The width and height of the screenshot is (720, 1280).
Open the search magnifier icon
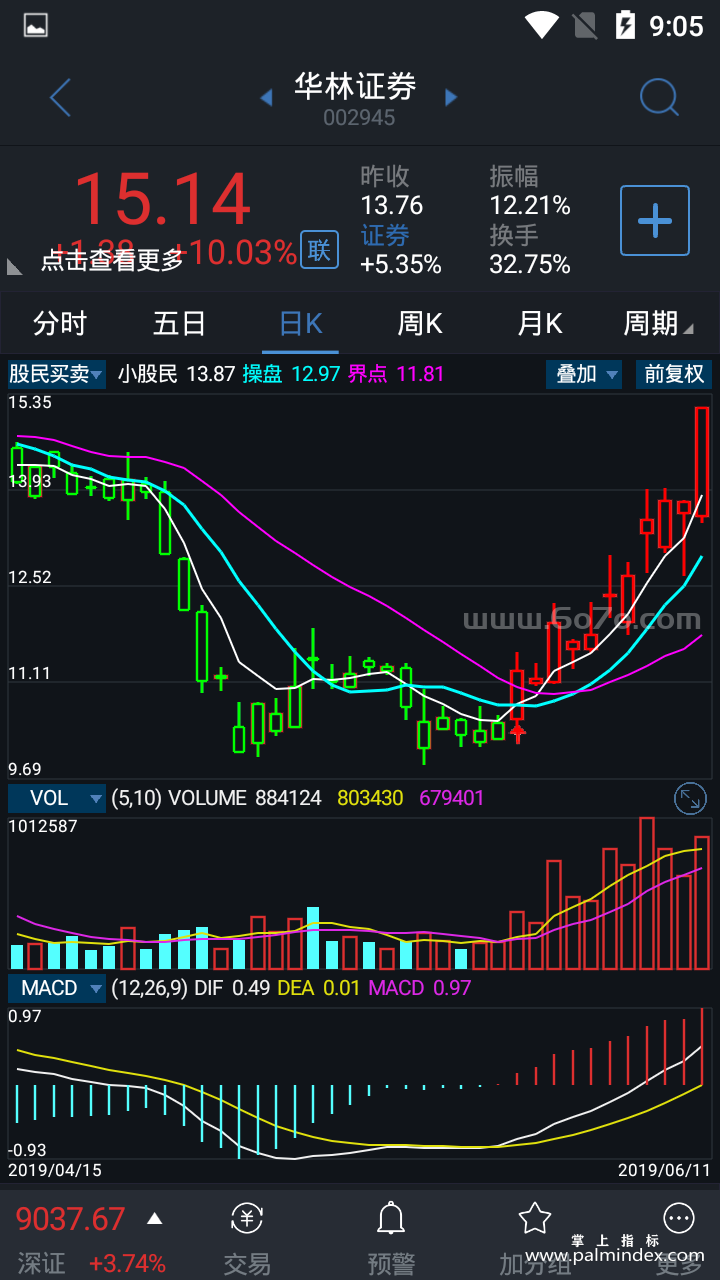coord(659,97)
